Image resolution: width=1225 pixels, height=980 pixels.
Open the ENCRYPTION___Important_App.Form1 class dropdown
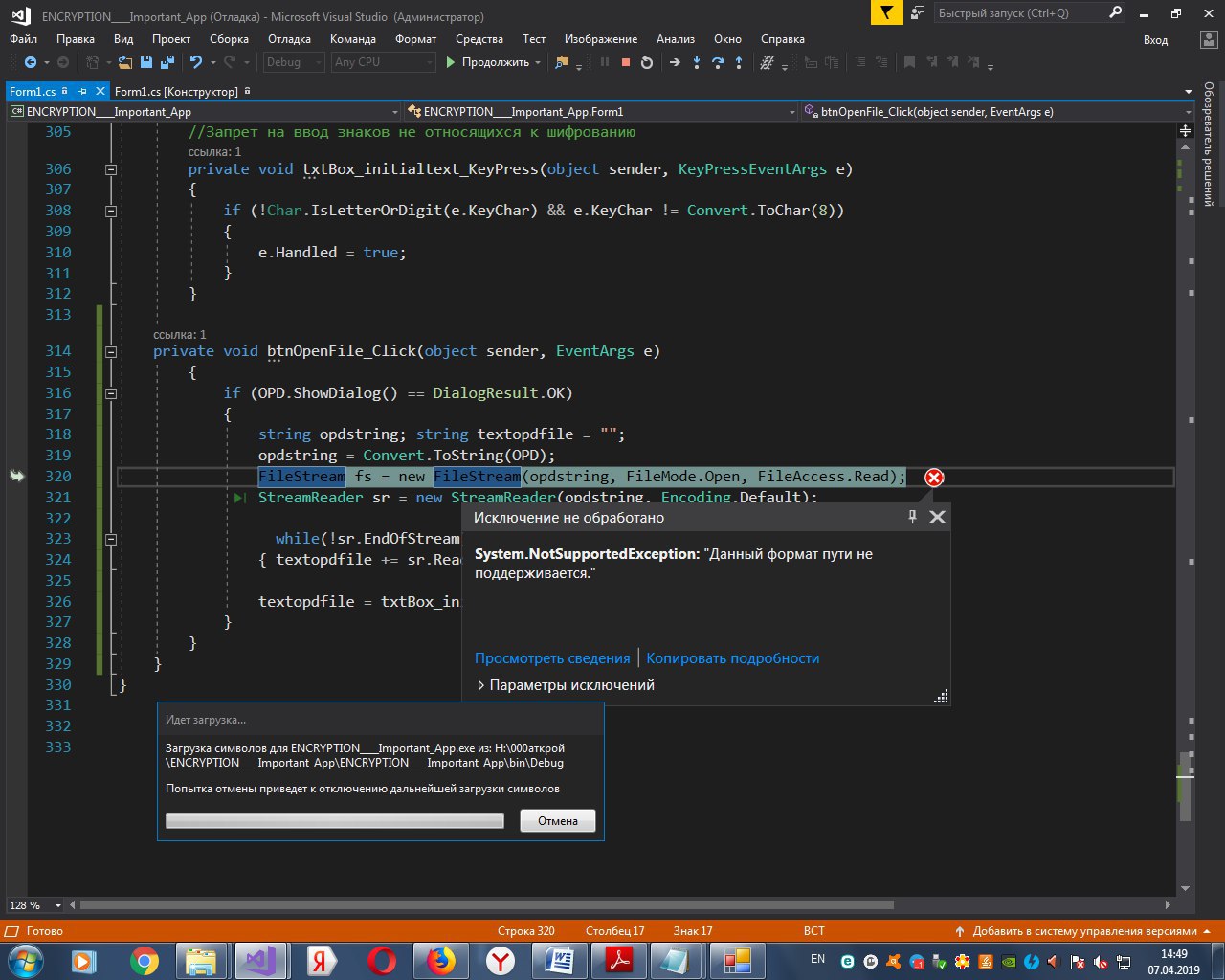click(x=601, y=112)
